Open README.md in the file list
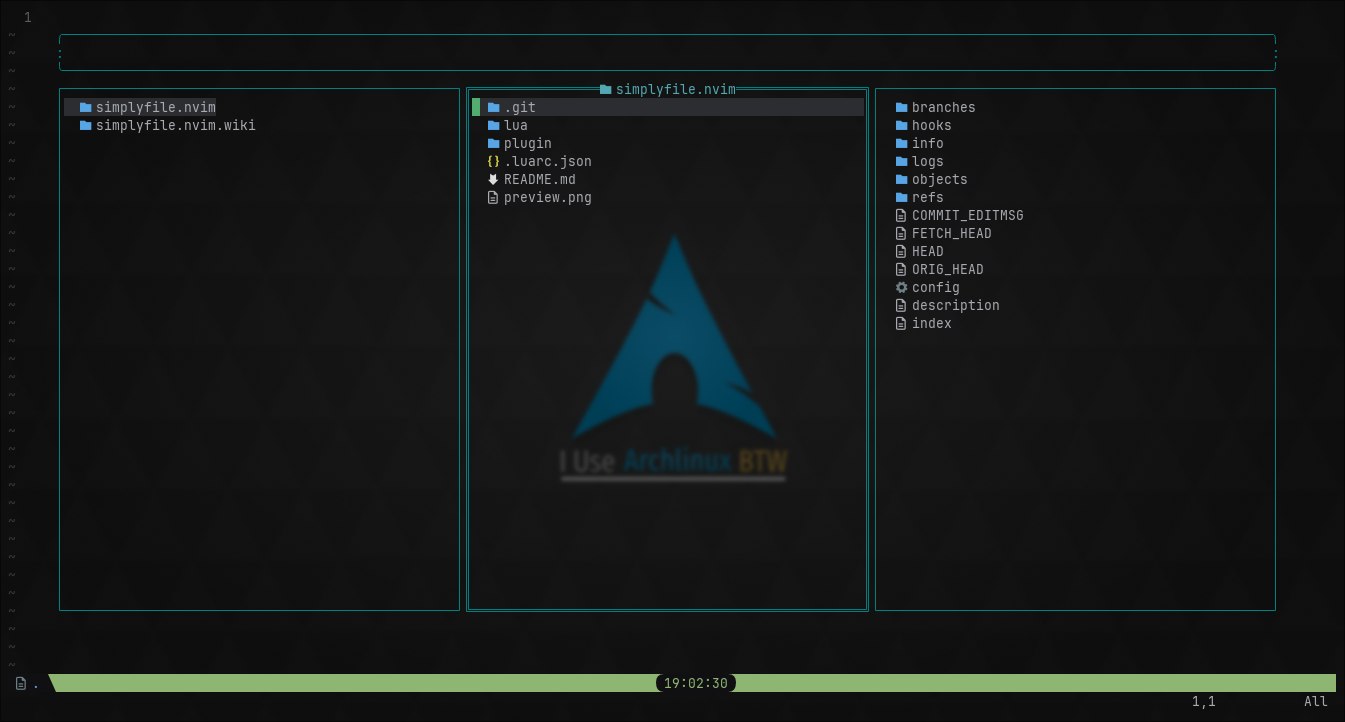The height and width of the screenshot is (722, 1345). (x=540, y=179)
